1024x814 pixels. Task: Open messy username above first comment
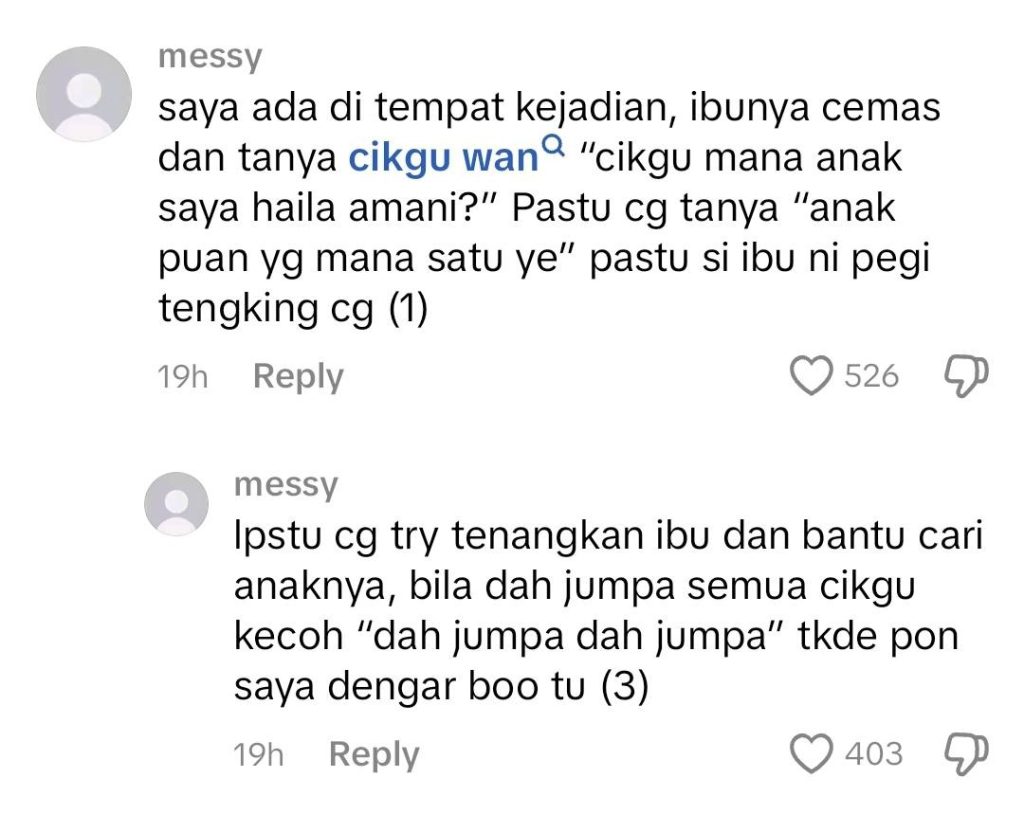tap(210, 57)
